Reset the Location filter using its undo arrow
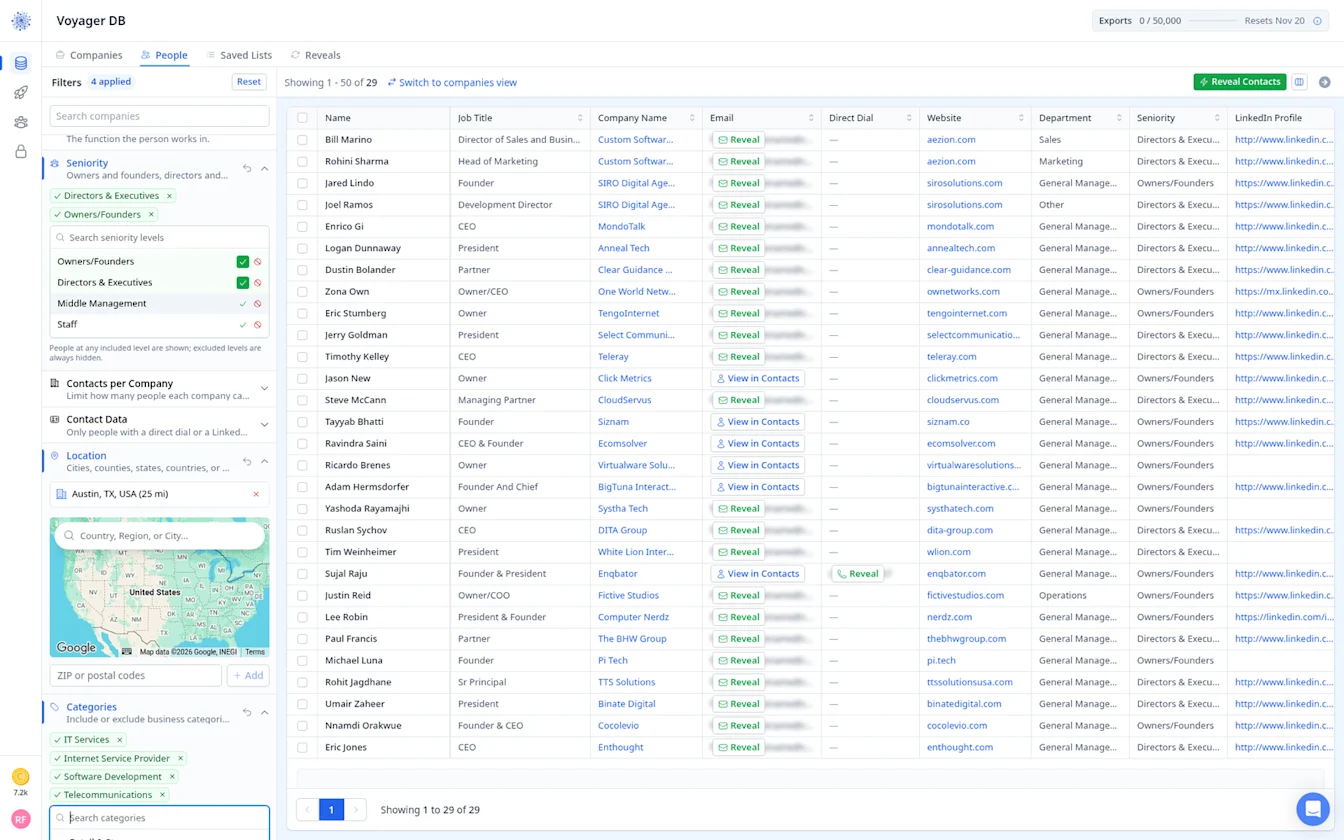 click(247, 462)
